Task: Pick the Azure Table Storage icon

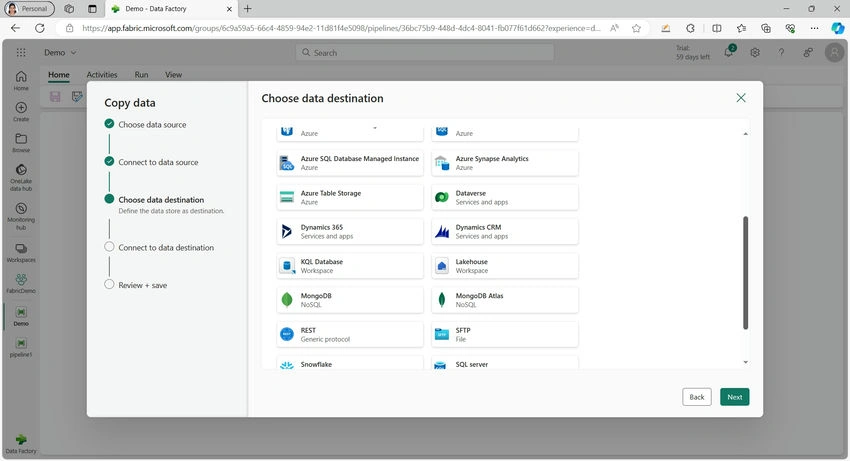Action: click(x=287, y=197)
